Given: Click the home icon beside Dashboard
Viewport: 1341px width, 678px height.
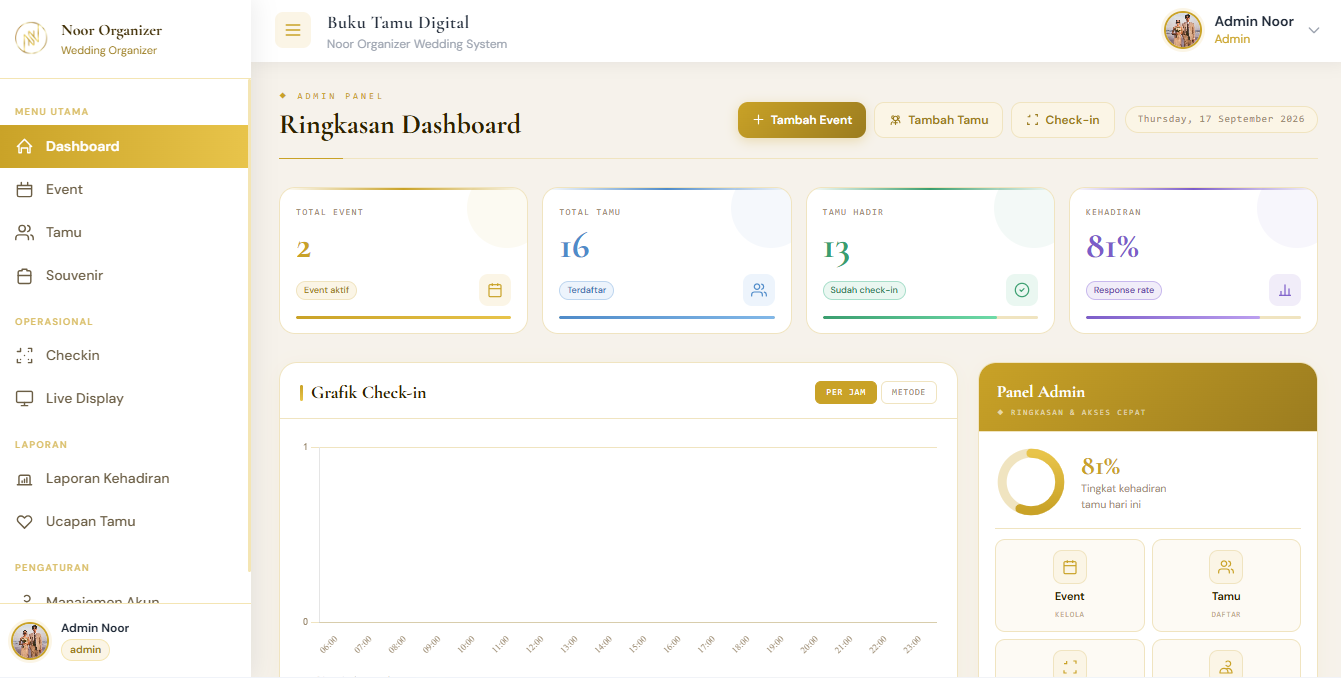Looking at the screenshot, I should click(x=25, y=146).
